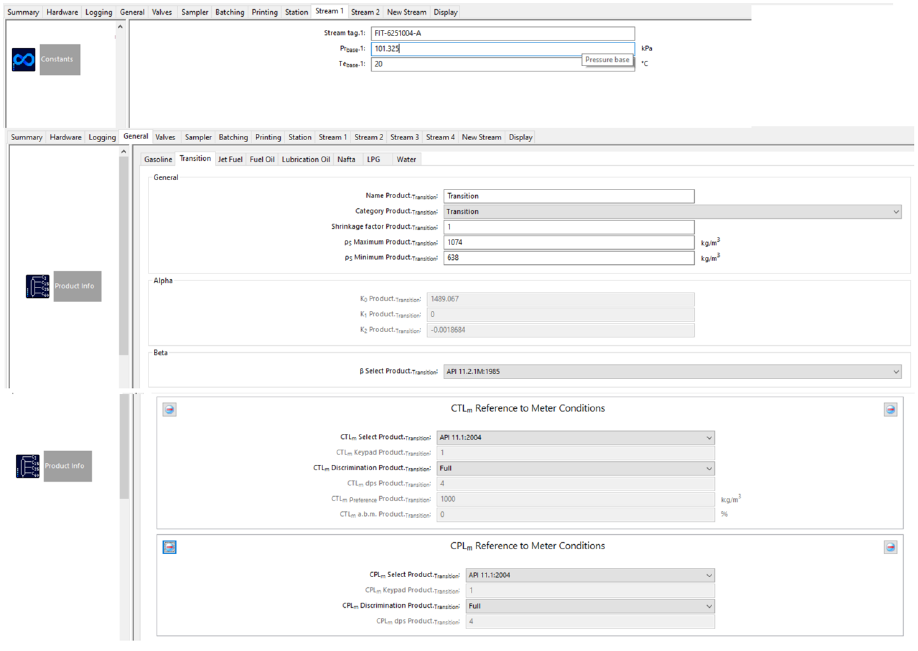Click ρs Minimum Product input field
Image resolution: width=918 pixels, height=651 pixels.
[569, 258]
